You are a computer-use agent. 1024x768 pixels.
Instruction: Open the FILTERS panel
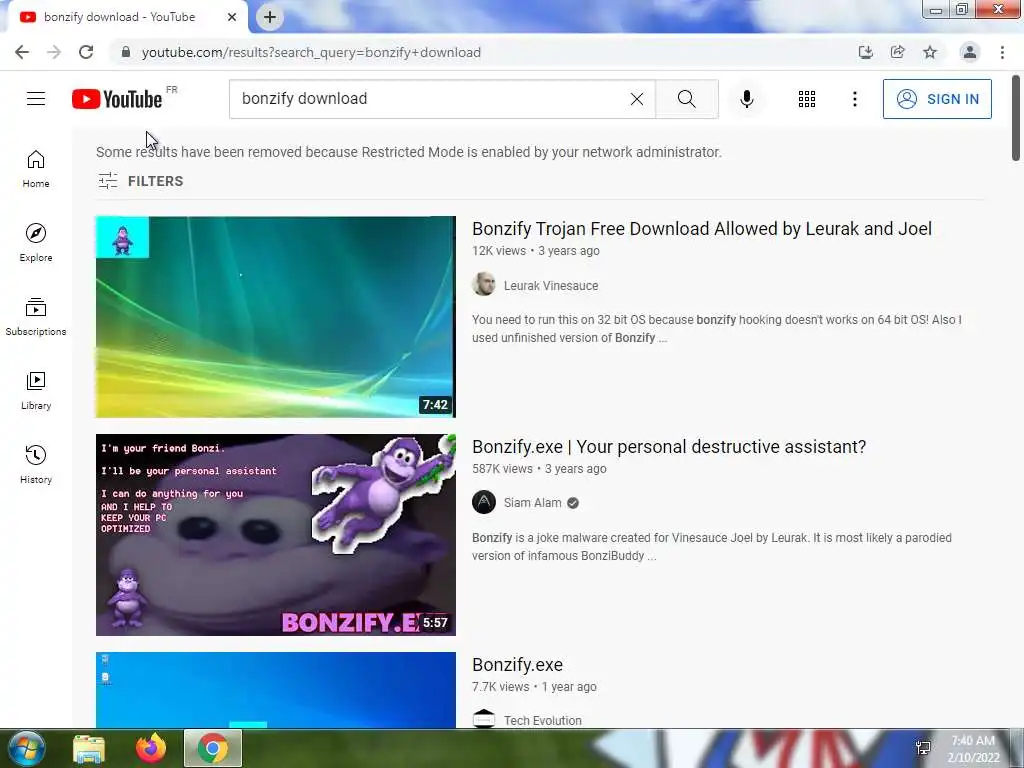pos(140,181)
